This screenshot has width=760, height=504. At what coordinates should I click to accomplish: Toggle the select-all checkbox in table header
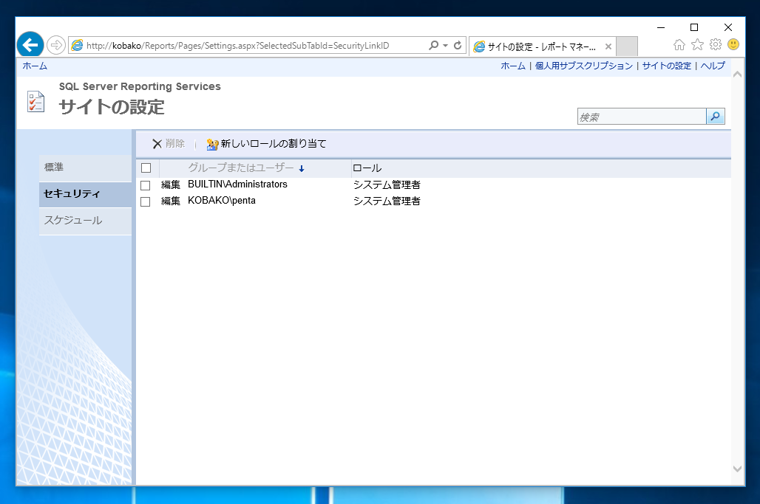click(x=146, y=168)
